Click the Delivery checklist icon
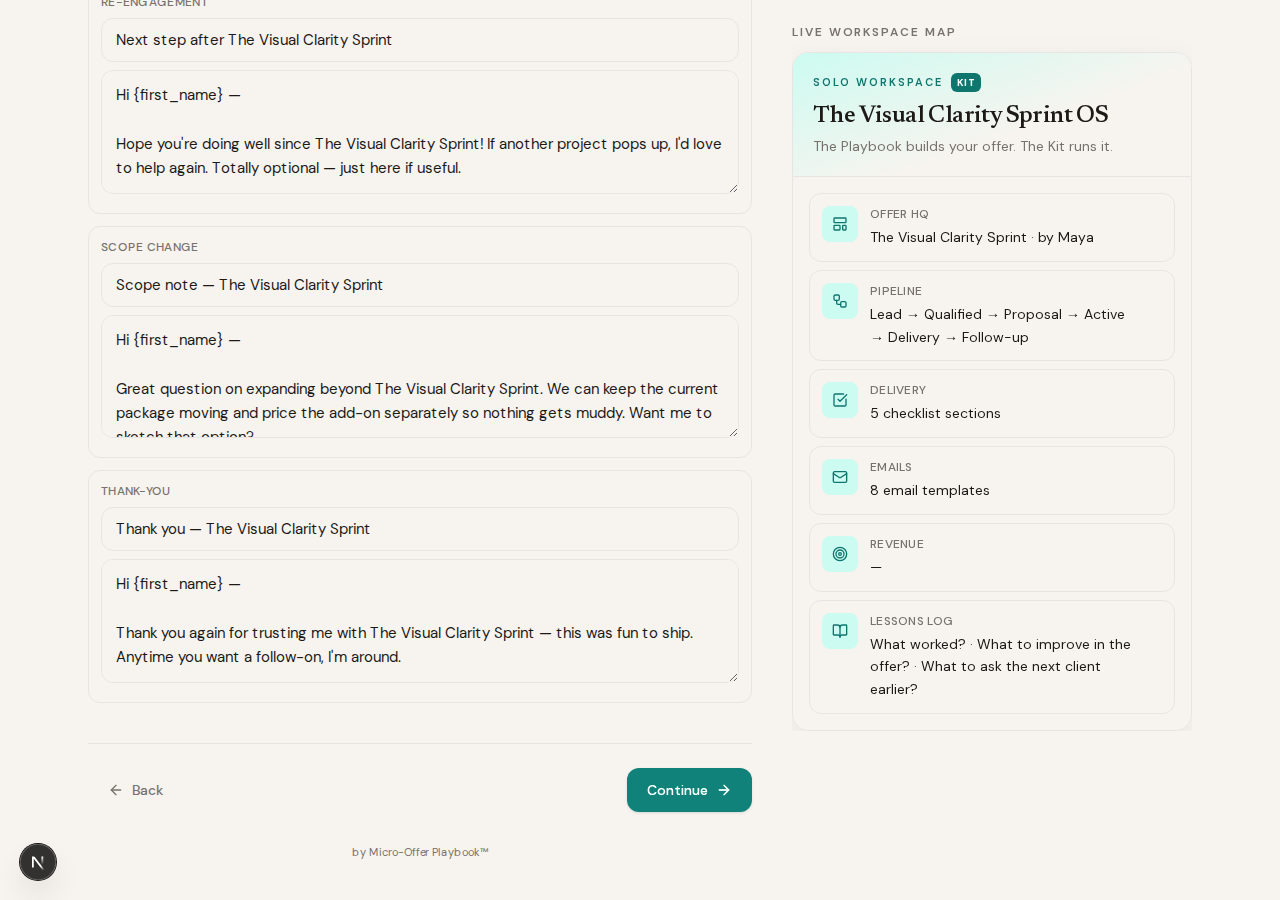 pos(840,400)
